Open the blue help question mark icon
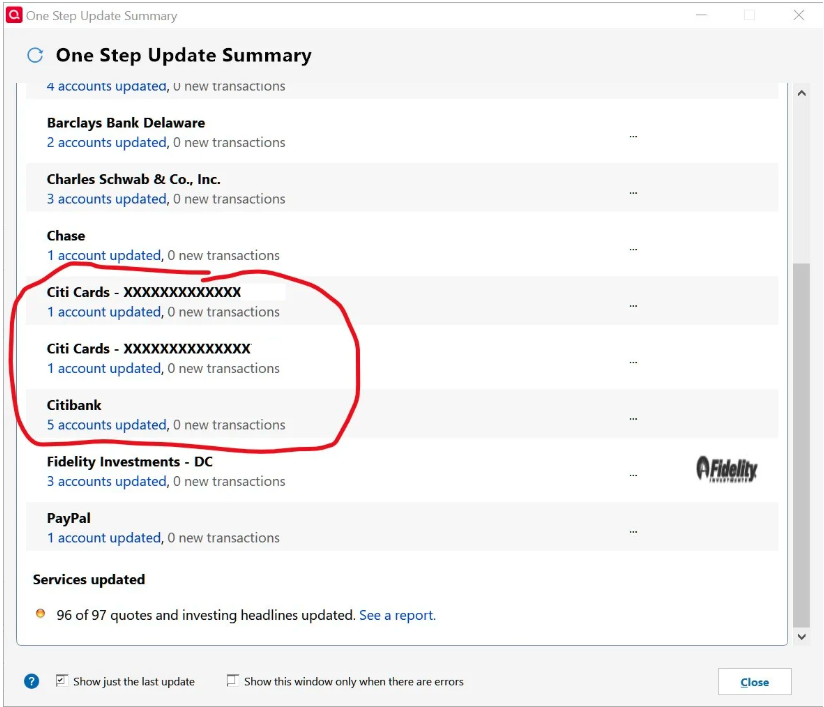This screenshot has width=824, height=707. pyautogui.click(x=32, y=681)
